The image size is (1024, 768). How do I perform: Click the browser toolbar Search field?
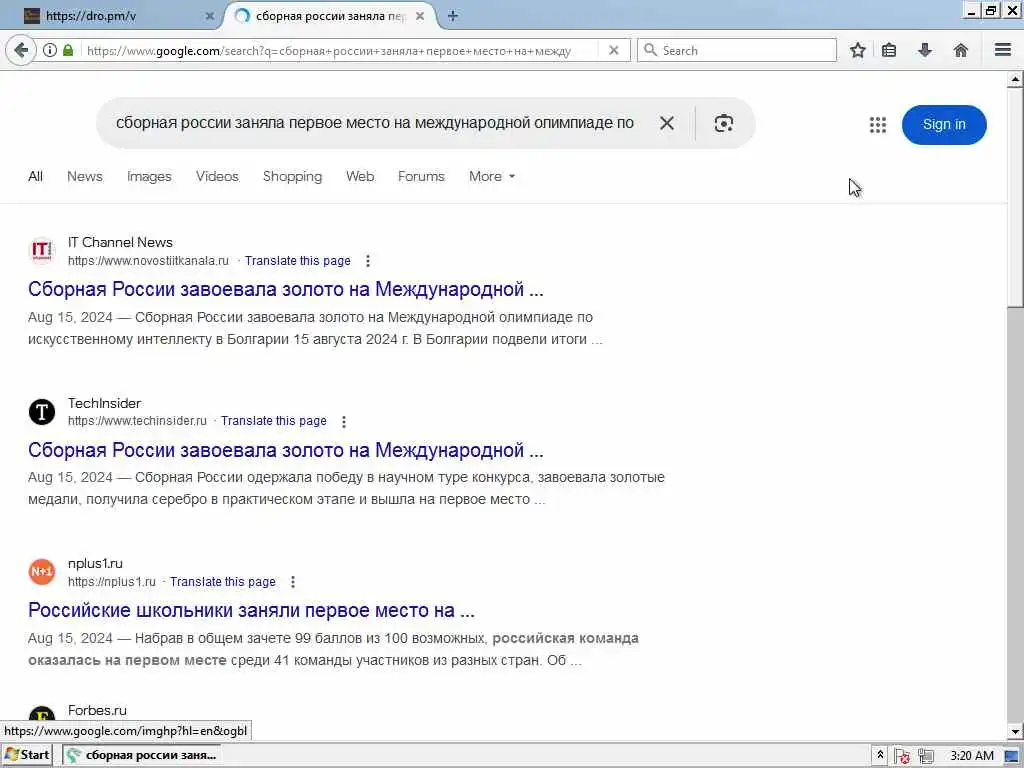(737, 50)
